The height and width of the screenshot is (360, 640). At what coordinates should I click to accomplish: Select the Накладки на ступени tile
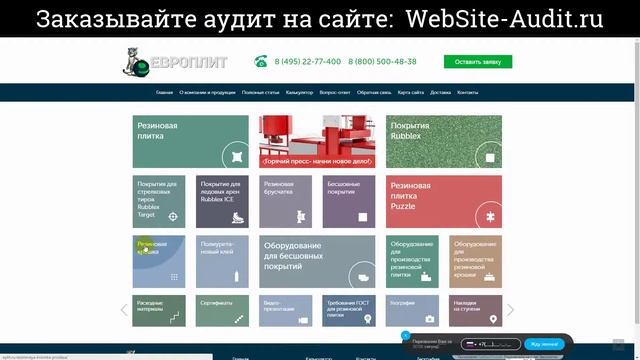click(x=476, y=311)
